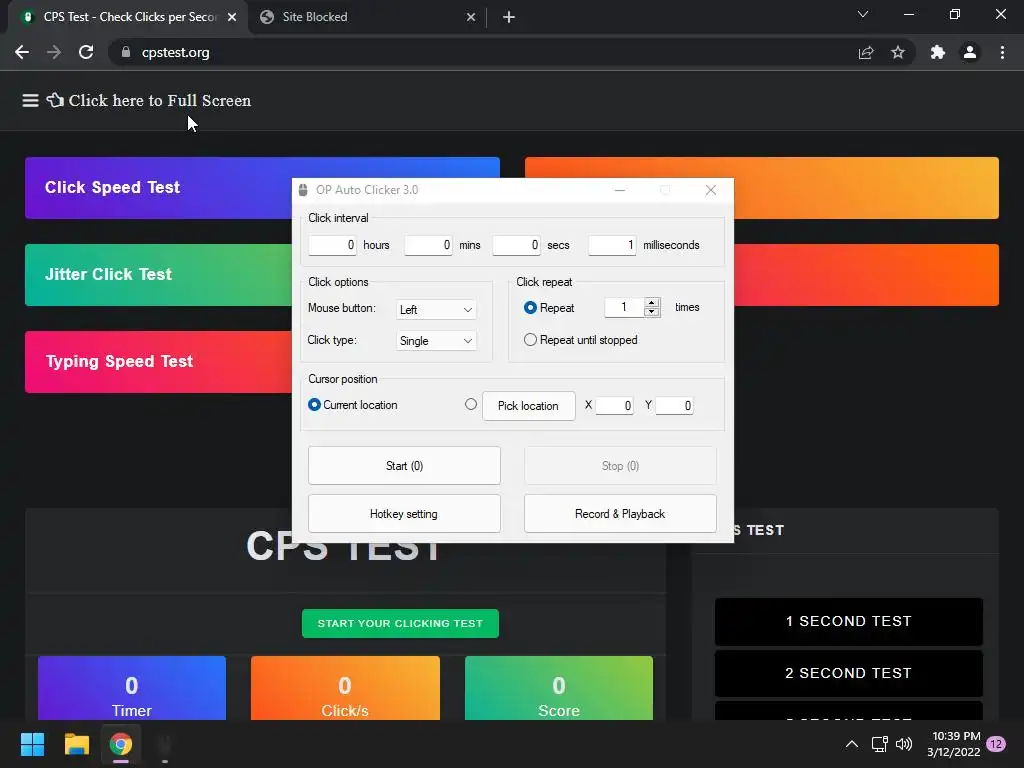Show hidden system tray icons

pyautogui.click(x=852, y=744)
